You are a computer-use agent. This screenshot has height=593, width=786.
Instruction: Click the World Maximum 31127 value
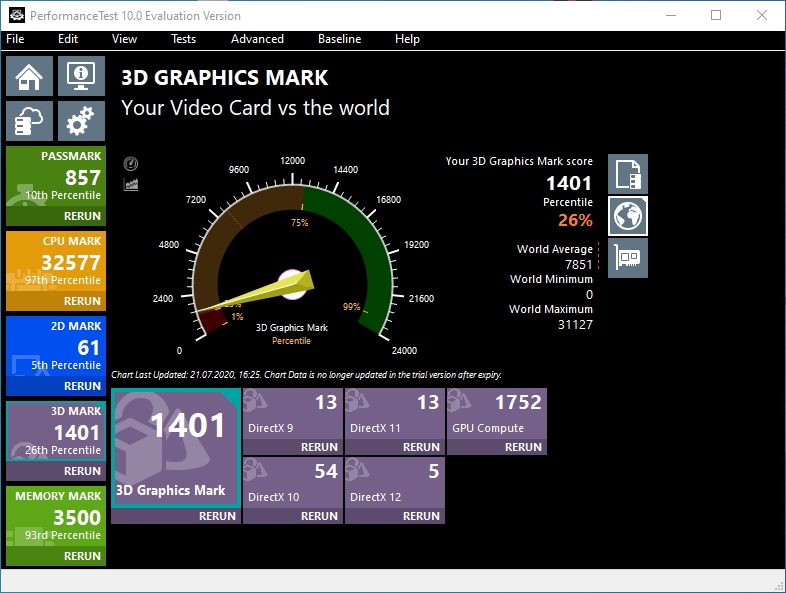click(x=575, y=324)
